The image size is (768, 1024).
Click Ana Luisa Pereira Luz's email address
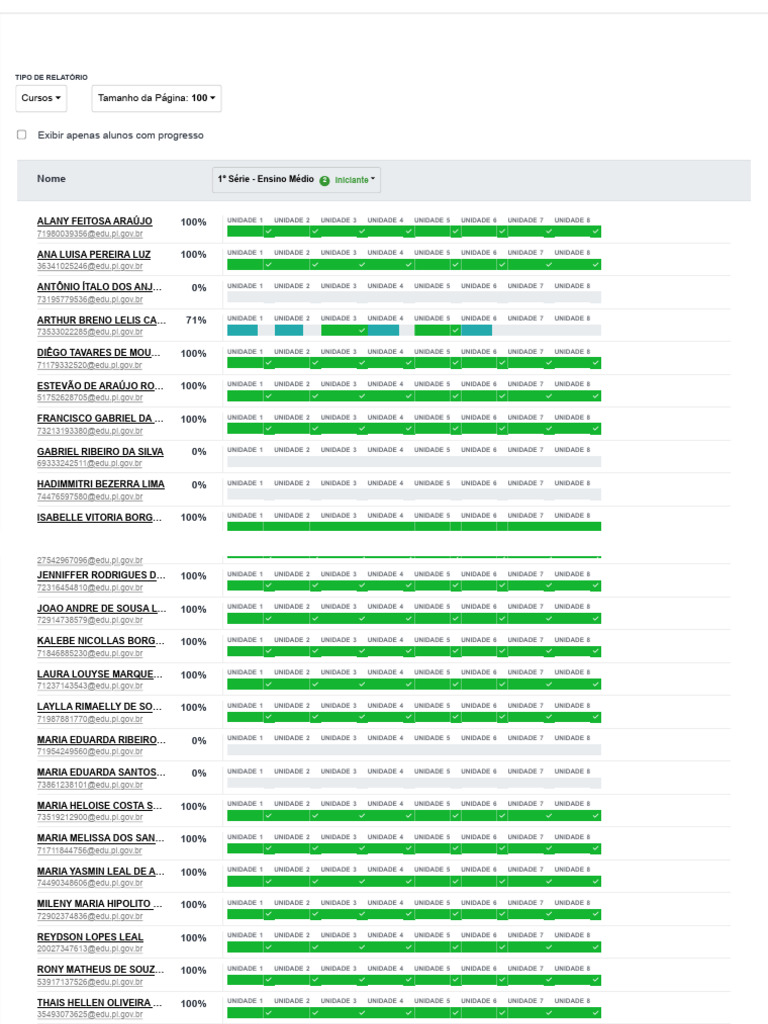(x=89, y=267)
